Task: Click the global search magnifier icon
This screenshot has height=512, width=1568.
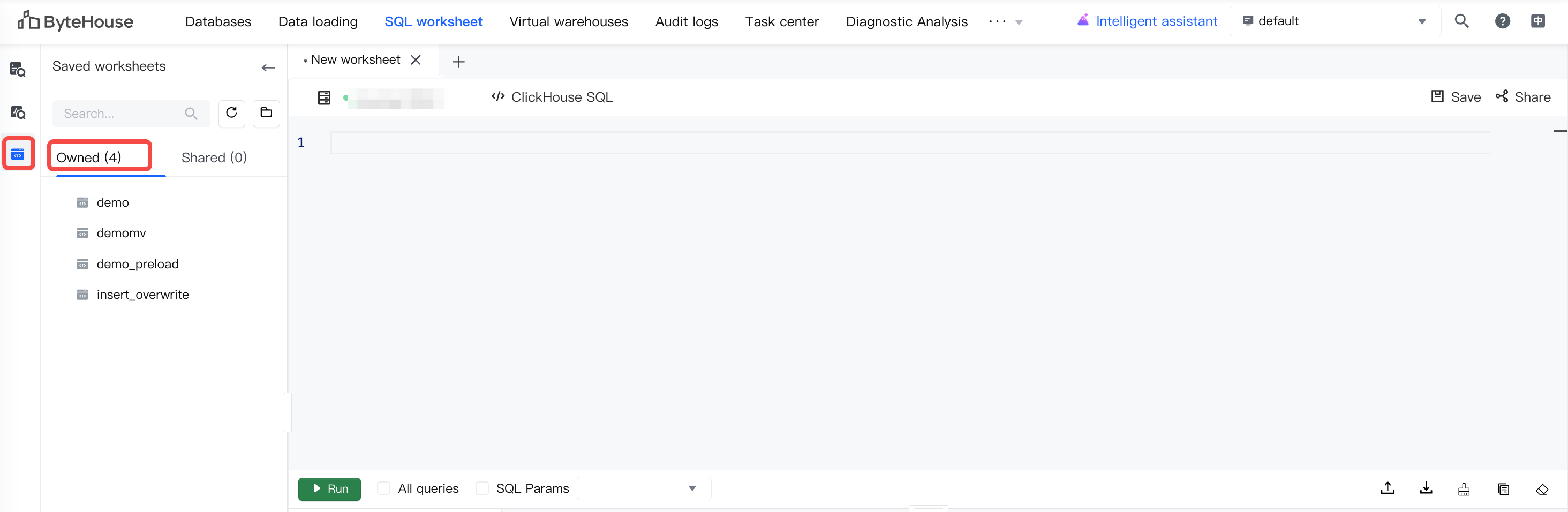Action: [x=1461, y=21]
